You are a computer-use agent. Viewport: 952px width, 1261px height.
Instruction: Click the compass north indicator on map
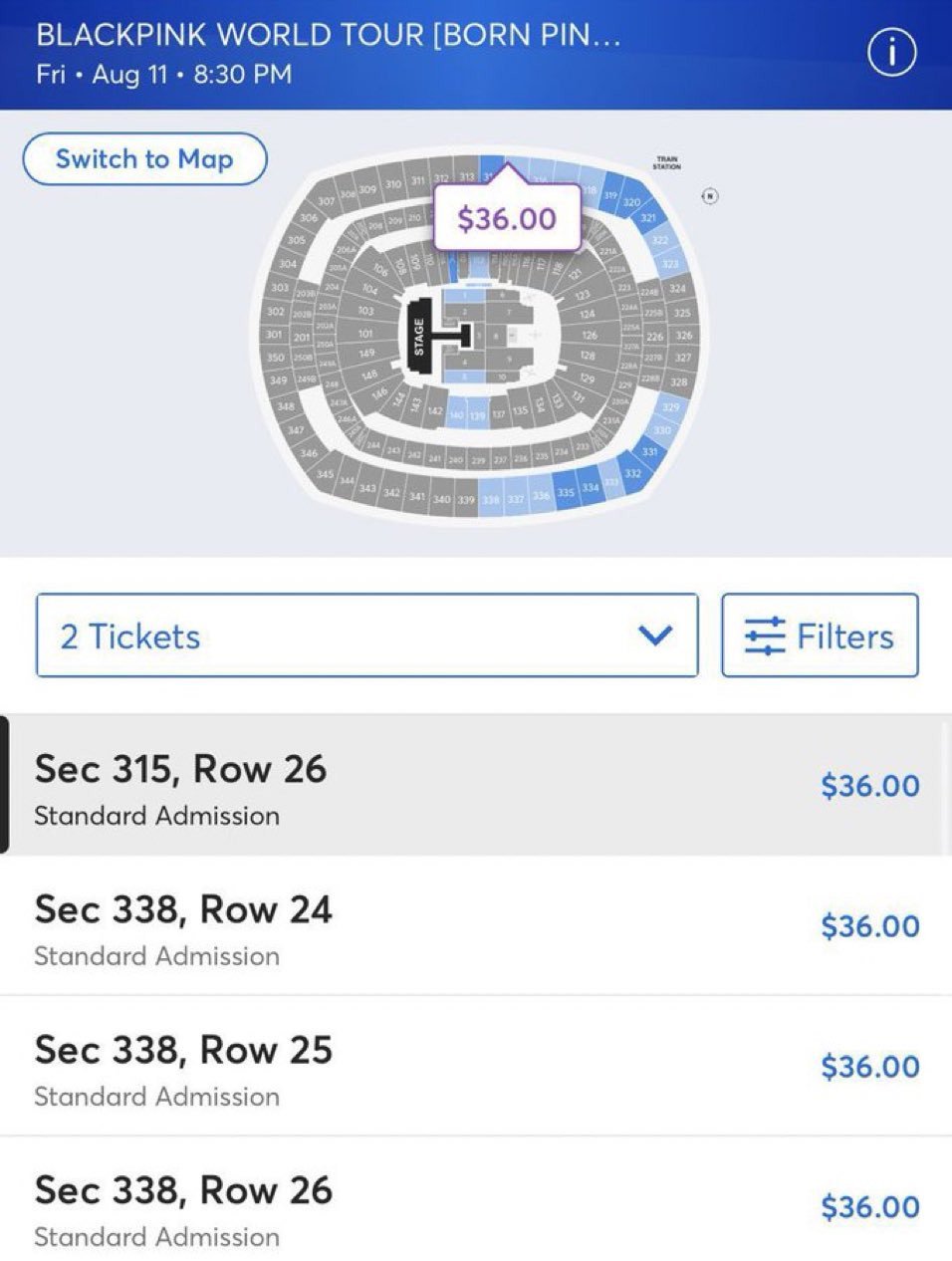coord(710,196)
